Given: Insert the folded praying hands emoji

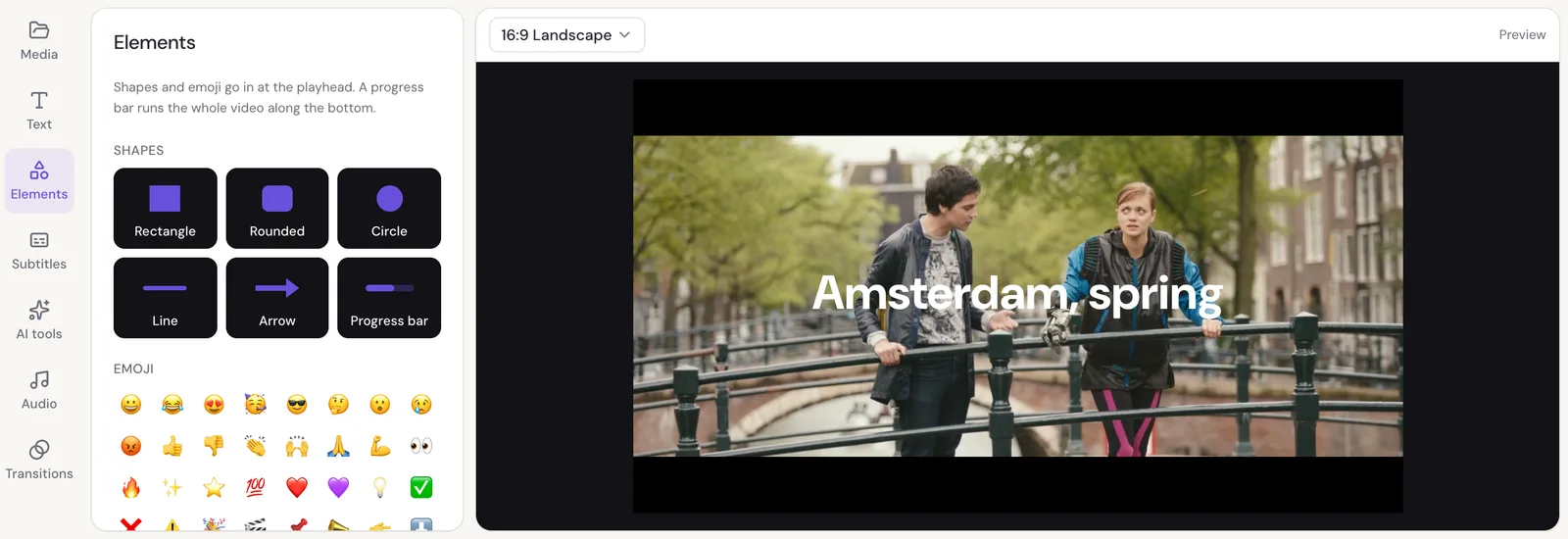Looking at the screenshot, I should coord(338,447).
